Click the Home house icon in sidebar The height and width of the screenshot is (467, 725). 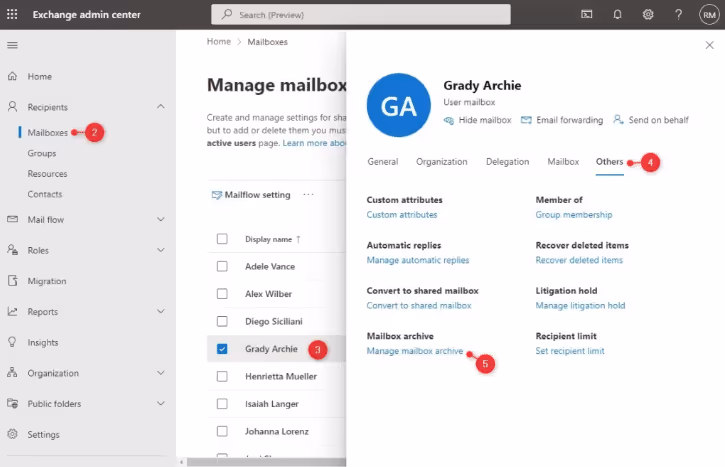point(12,76)
